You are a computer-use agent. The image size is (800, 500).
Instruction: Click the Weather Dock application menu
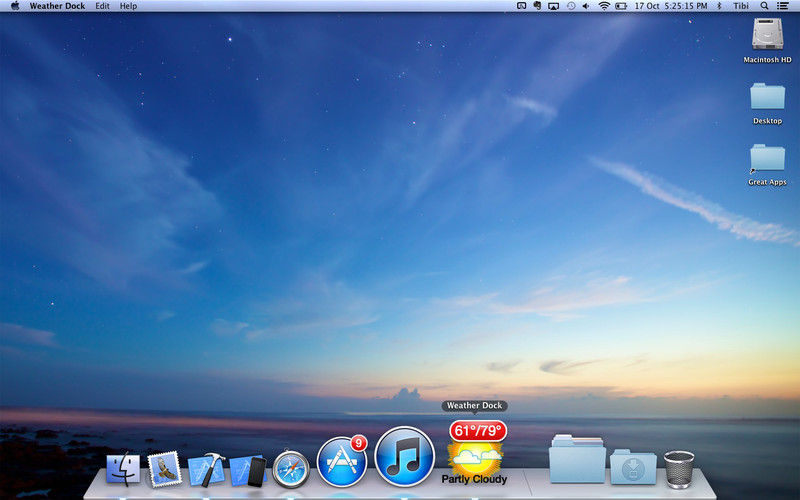57,6
